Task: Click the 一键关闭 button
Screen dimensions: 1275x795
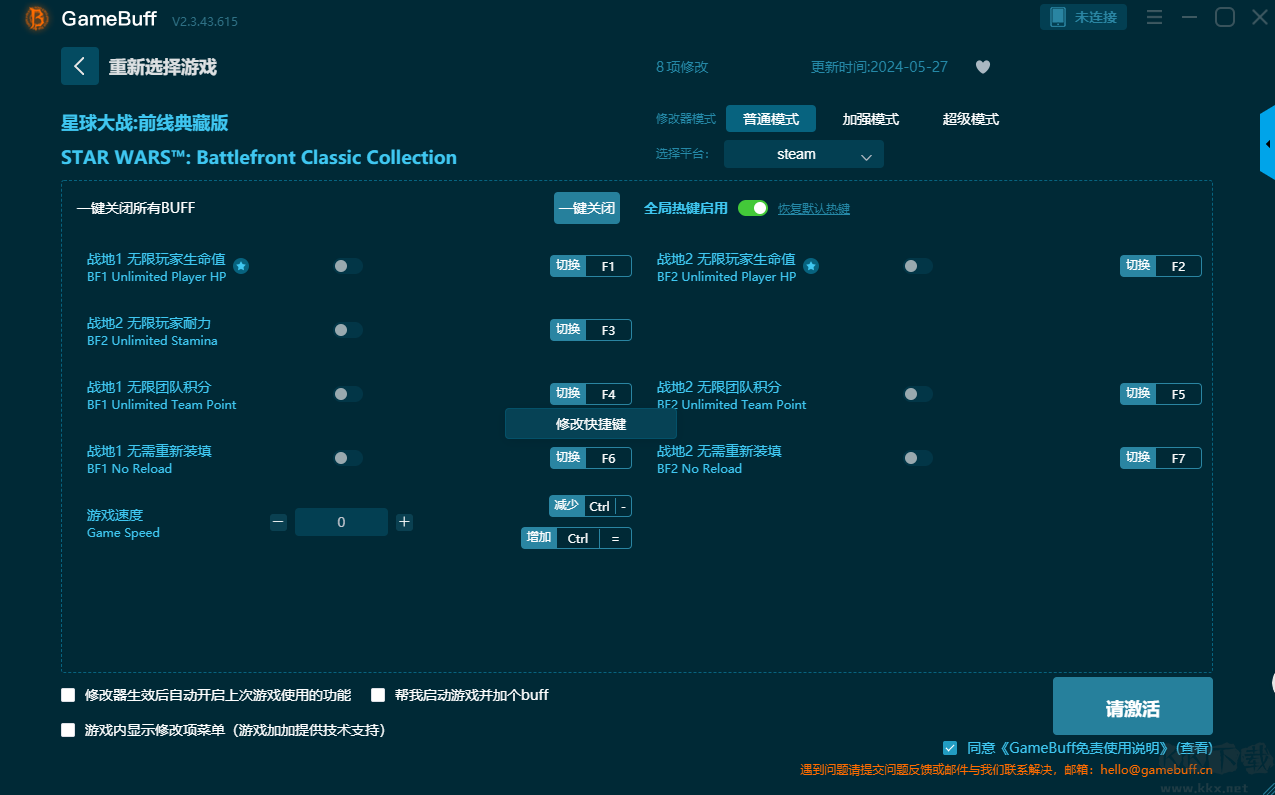Action: click(587, 208)
